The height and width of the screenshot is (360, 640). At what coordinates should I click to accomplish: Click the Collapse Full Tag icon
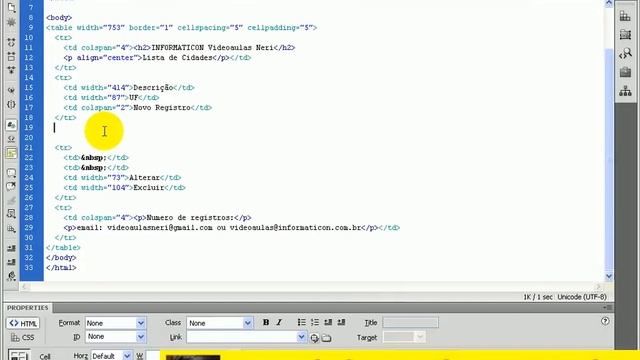(11, 42)
